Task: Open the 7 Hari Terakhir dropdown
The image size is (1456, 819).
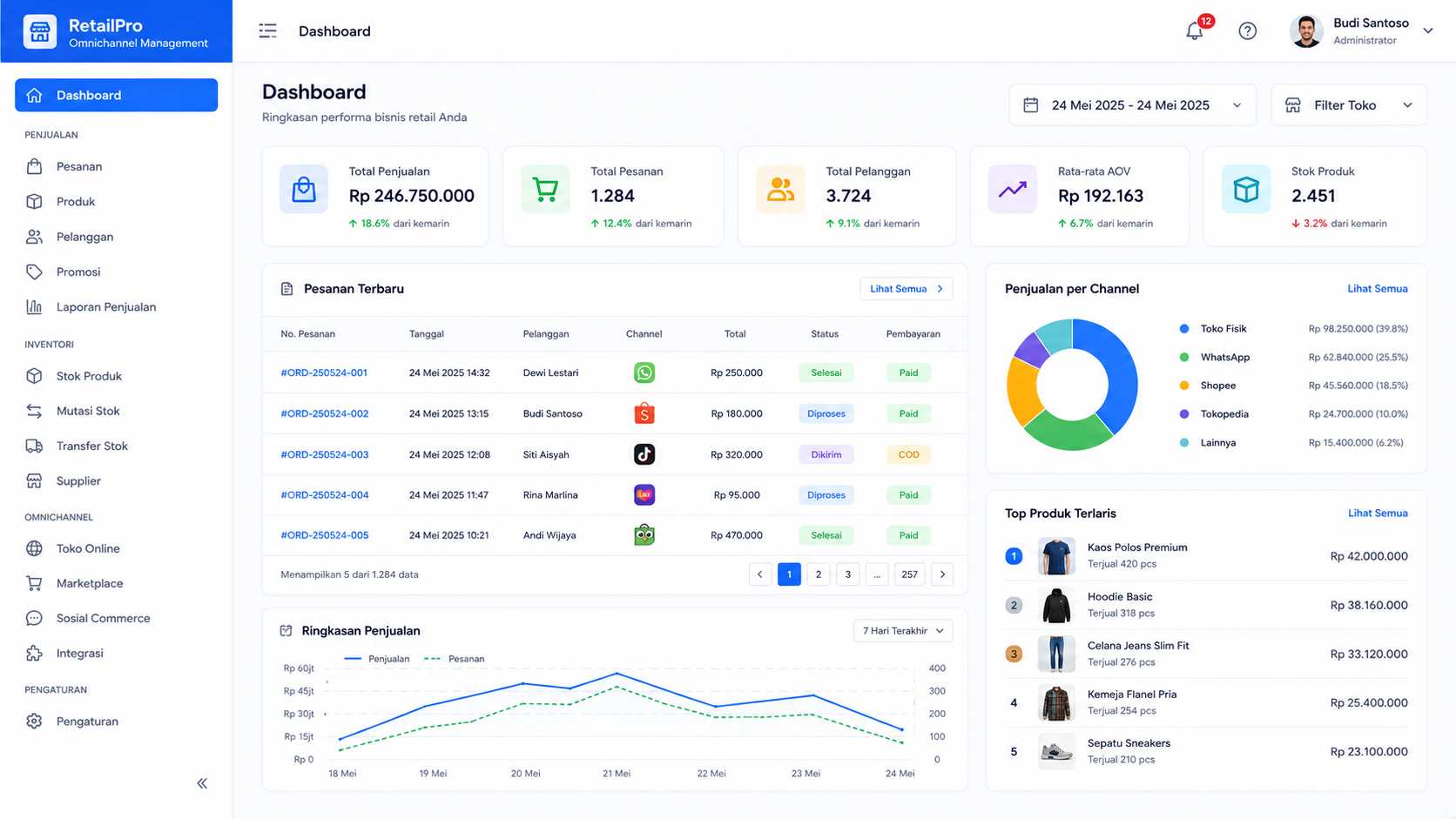Action: tap(903, 631)
